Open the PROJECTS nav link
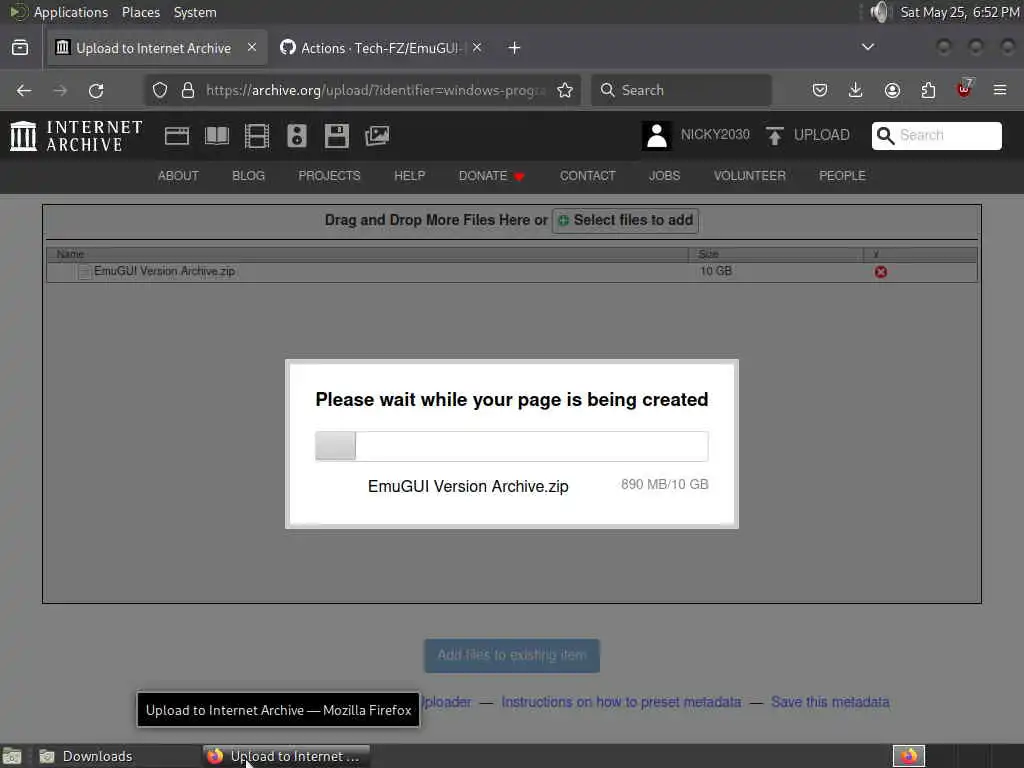1024x768 pixels. point(329,176)
